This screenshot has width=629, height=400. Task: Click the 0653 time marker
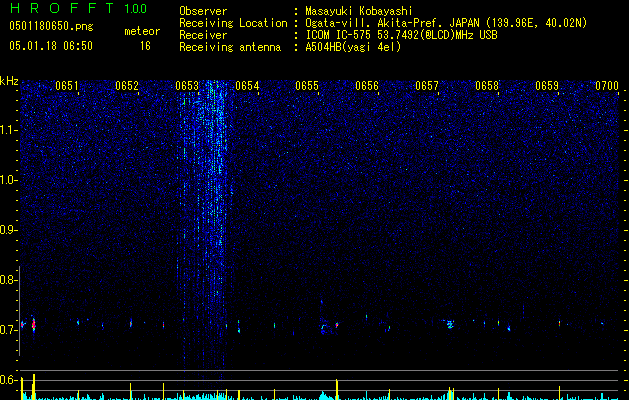pos(187,86)
